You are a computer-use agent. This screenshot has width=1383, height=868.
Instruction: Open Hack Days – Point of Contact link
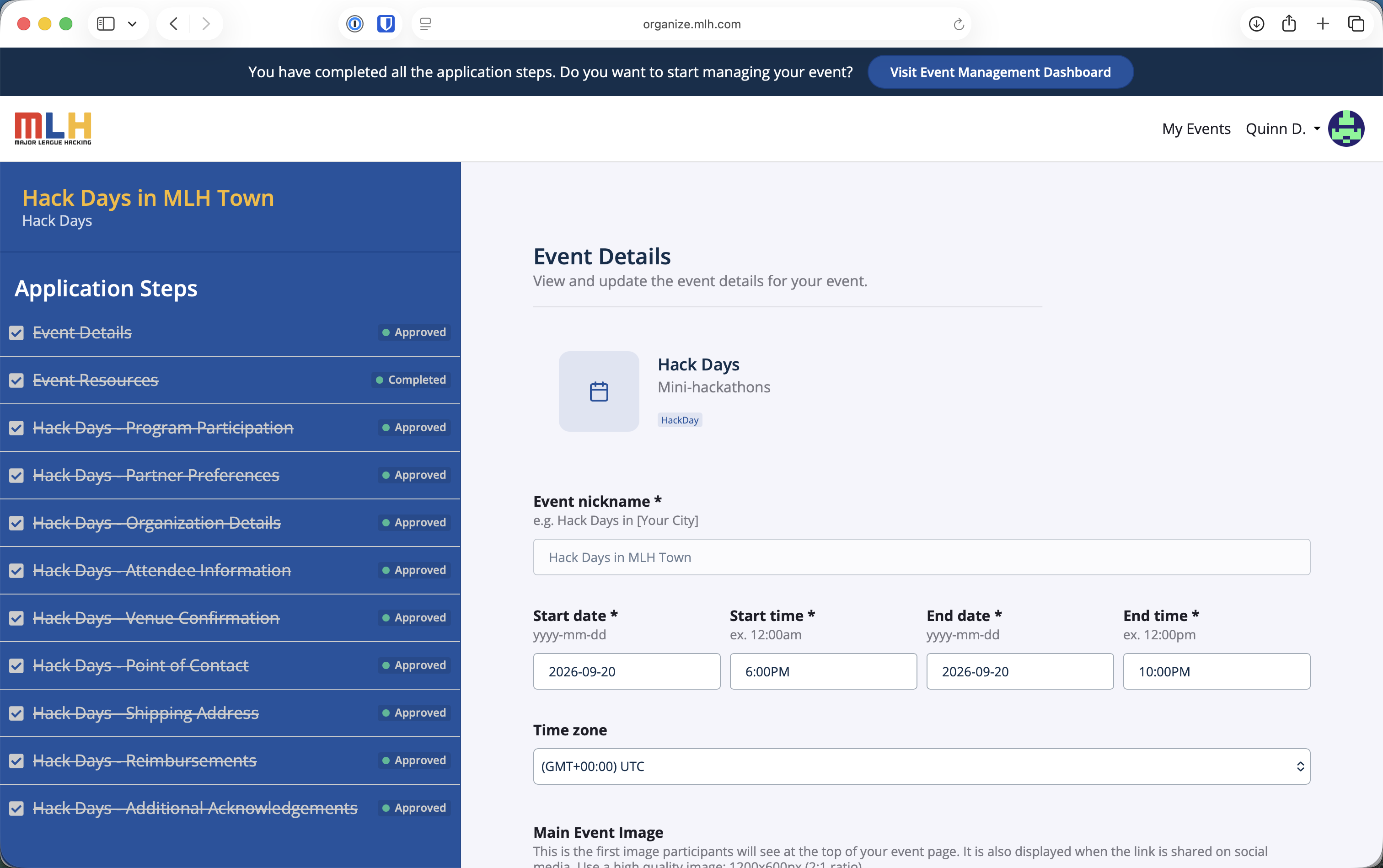(141, 665)
